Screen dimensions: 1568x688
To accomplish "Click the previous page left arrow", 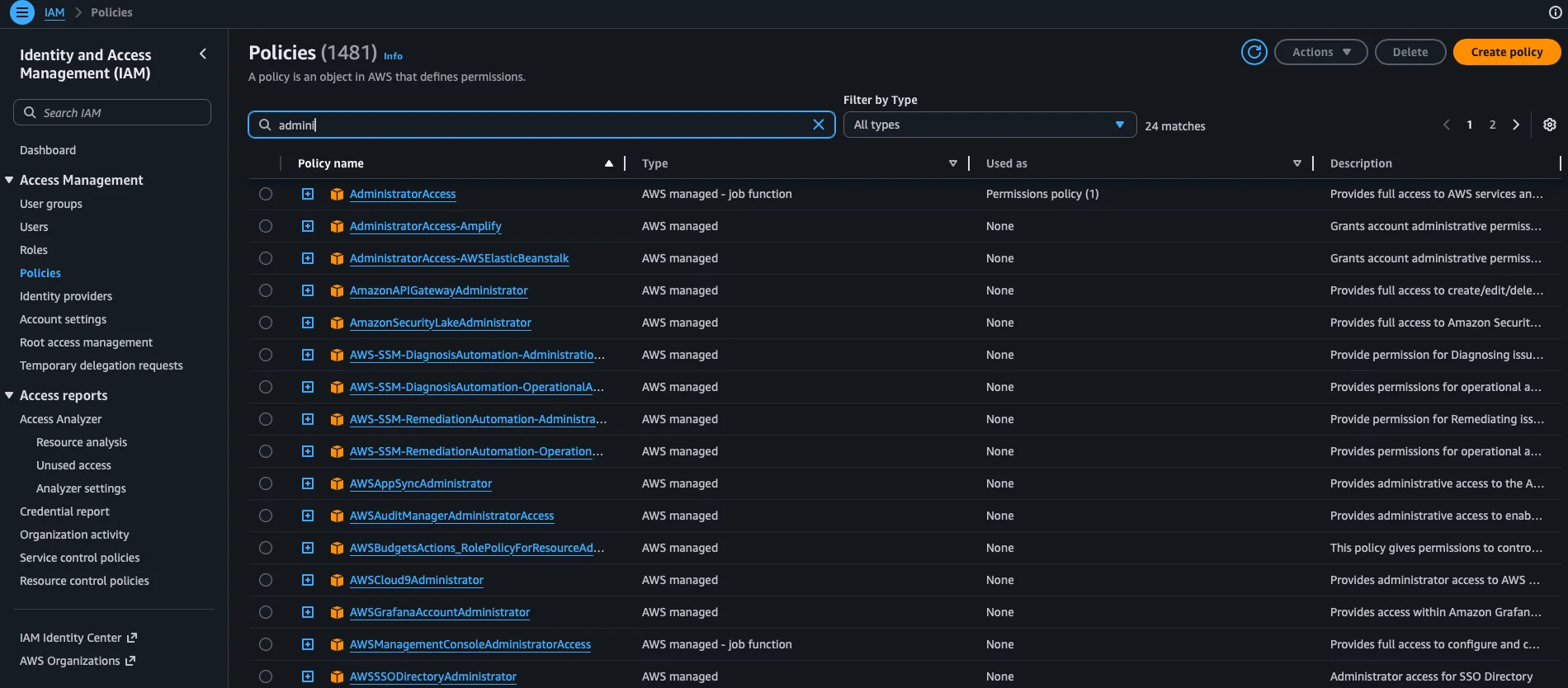I will [x=1446, y=125].
